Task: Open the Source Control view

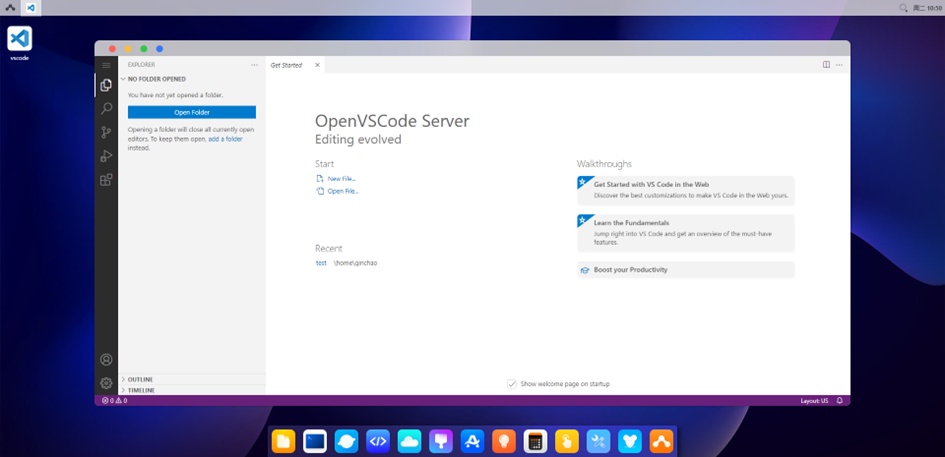Action: click(106, 132)
